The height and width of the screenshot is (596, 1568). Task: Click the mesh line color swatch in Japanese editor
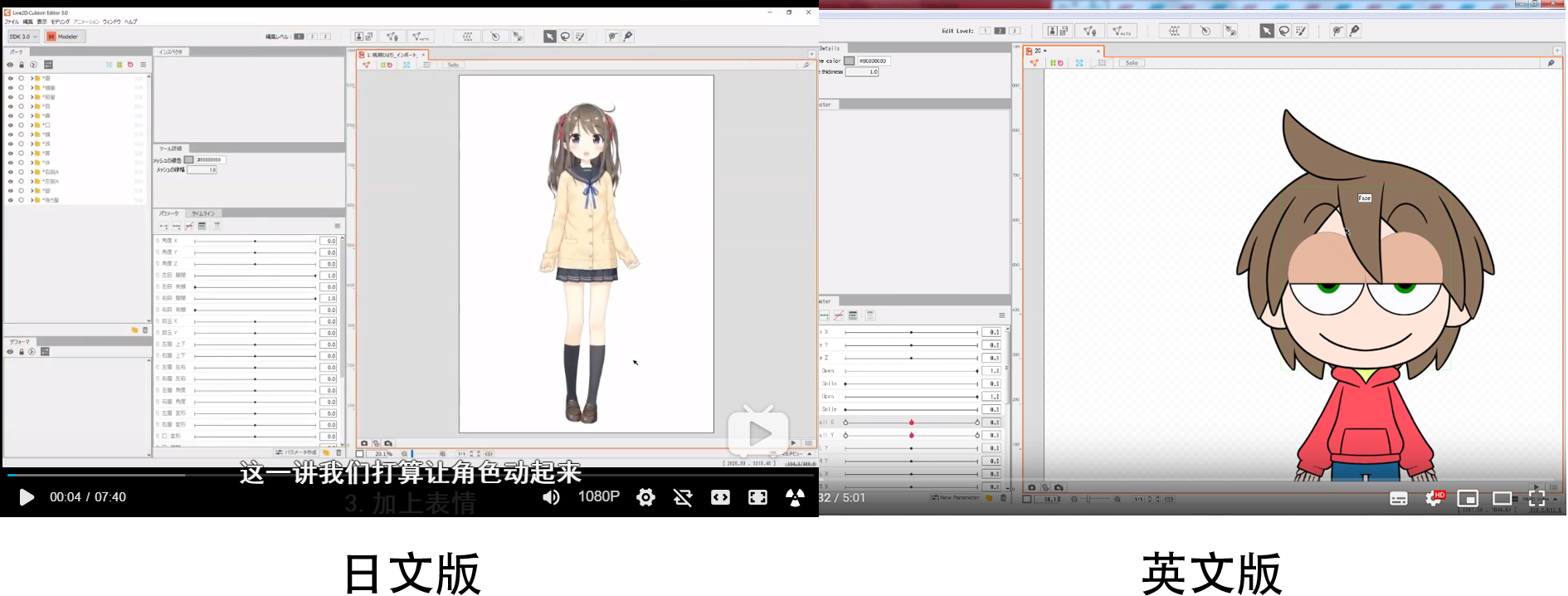[188, 160]
